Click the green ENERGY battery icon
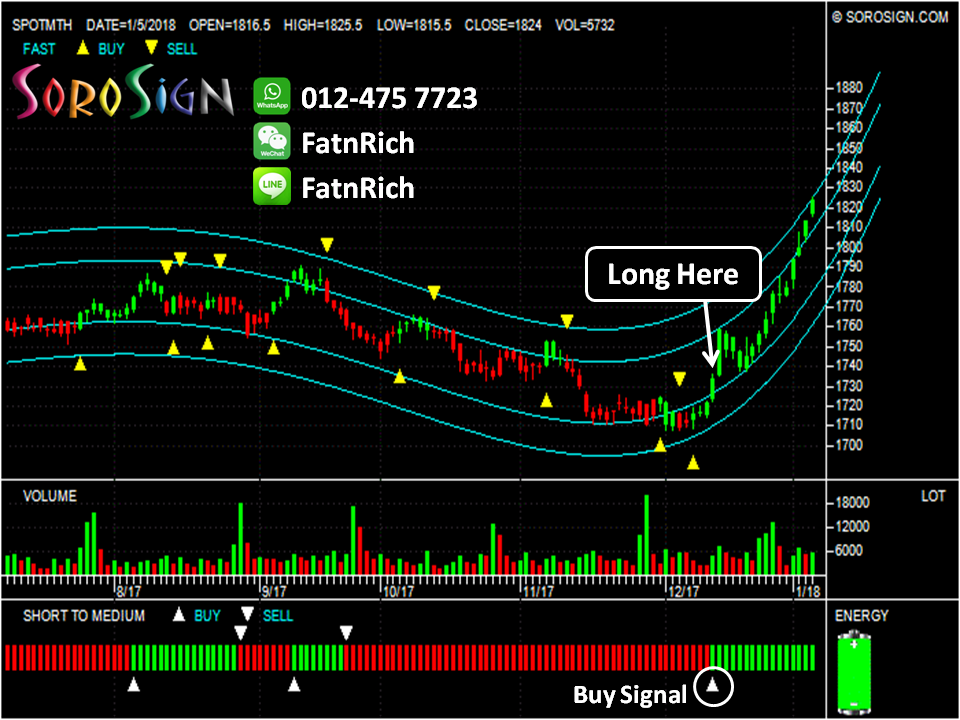Image resolution: width=960 pixels, height=720 pixels. [854, 674]
